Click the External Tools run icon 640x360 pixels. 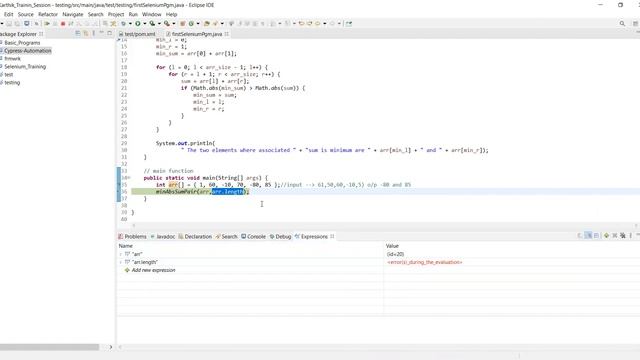[167, 24]
